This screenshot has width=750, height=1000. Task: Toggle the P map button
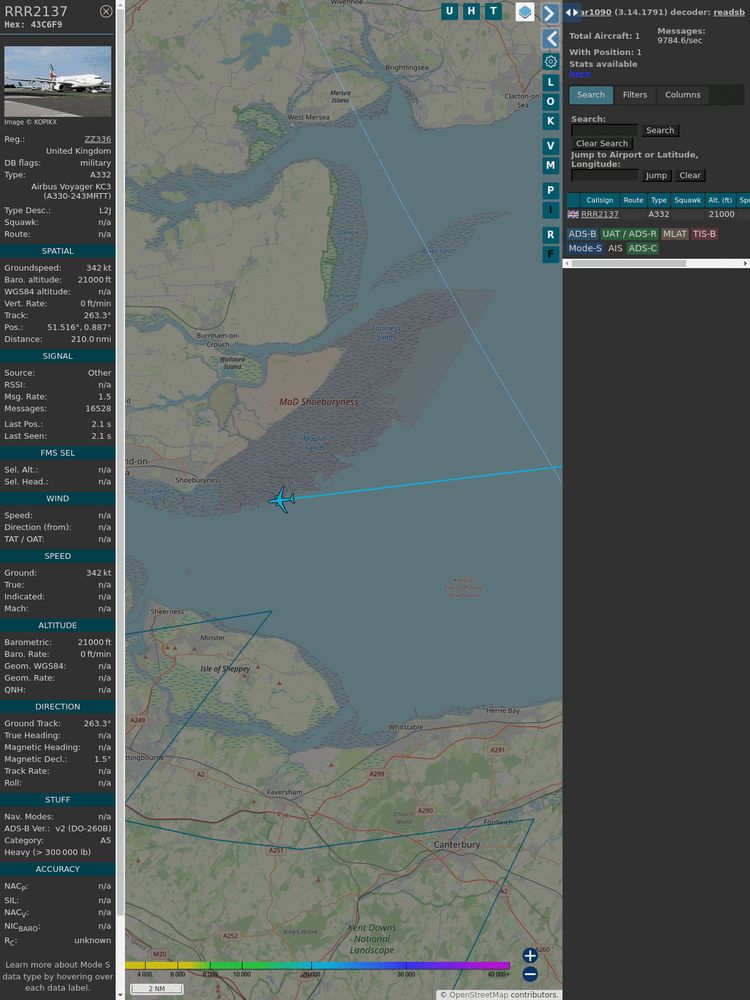(551, 190)
